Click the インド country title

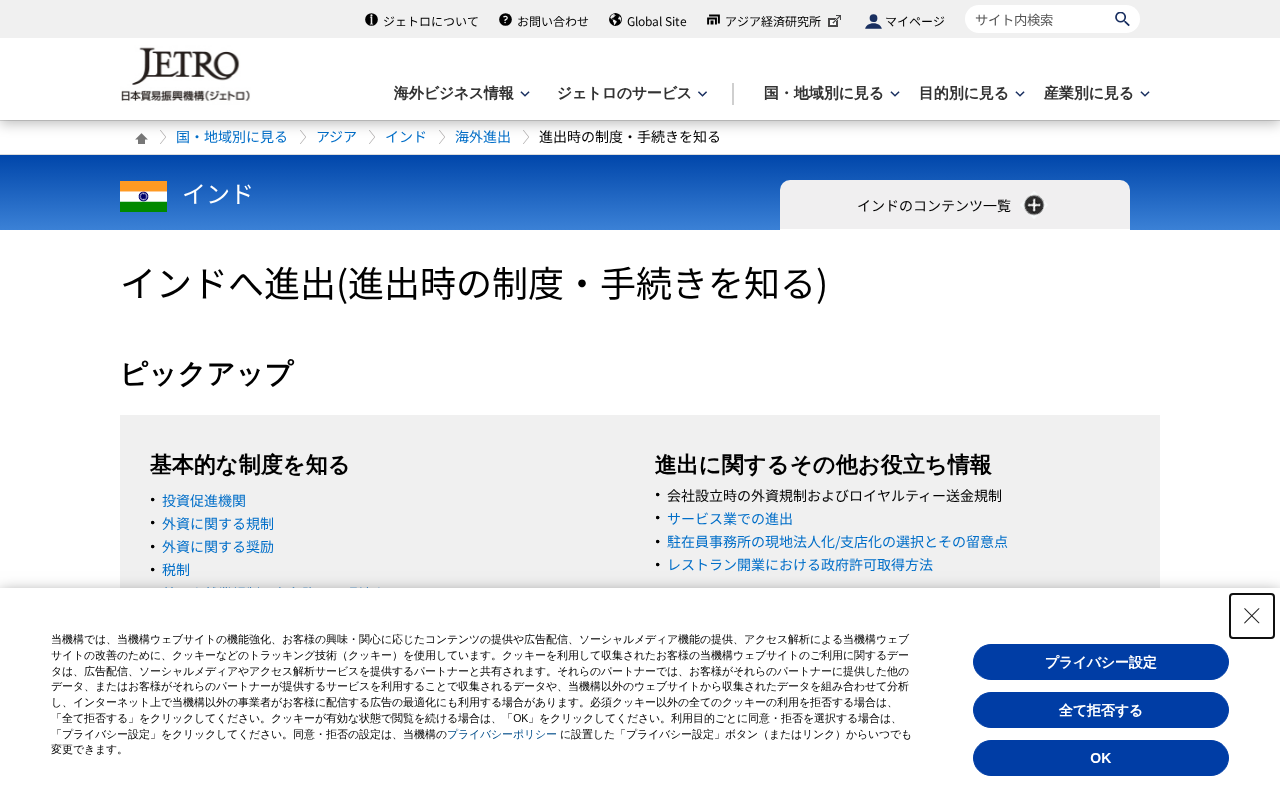218,195
